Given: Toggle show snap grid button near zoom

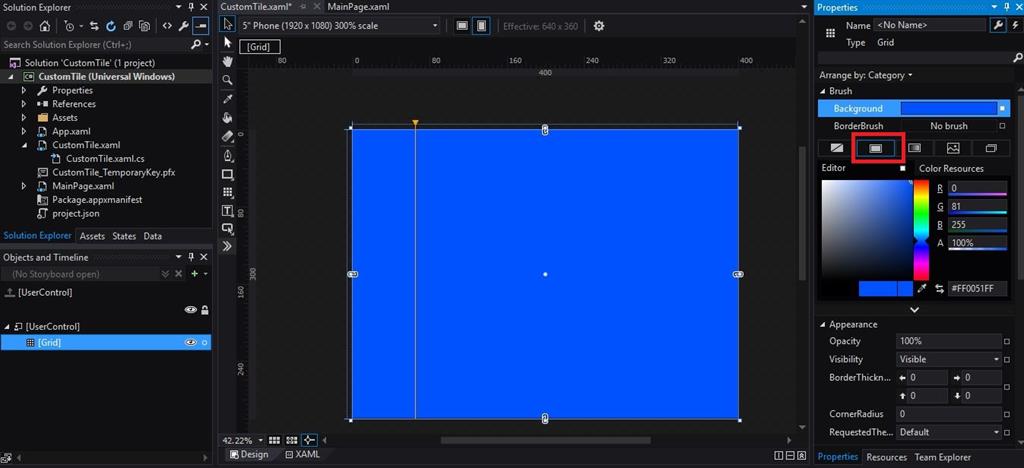Looking at the screenshot, I should [x=274, y=441].
